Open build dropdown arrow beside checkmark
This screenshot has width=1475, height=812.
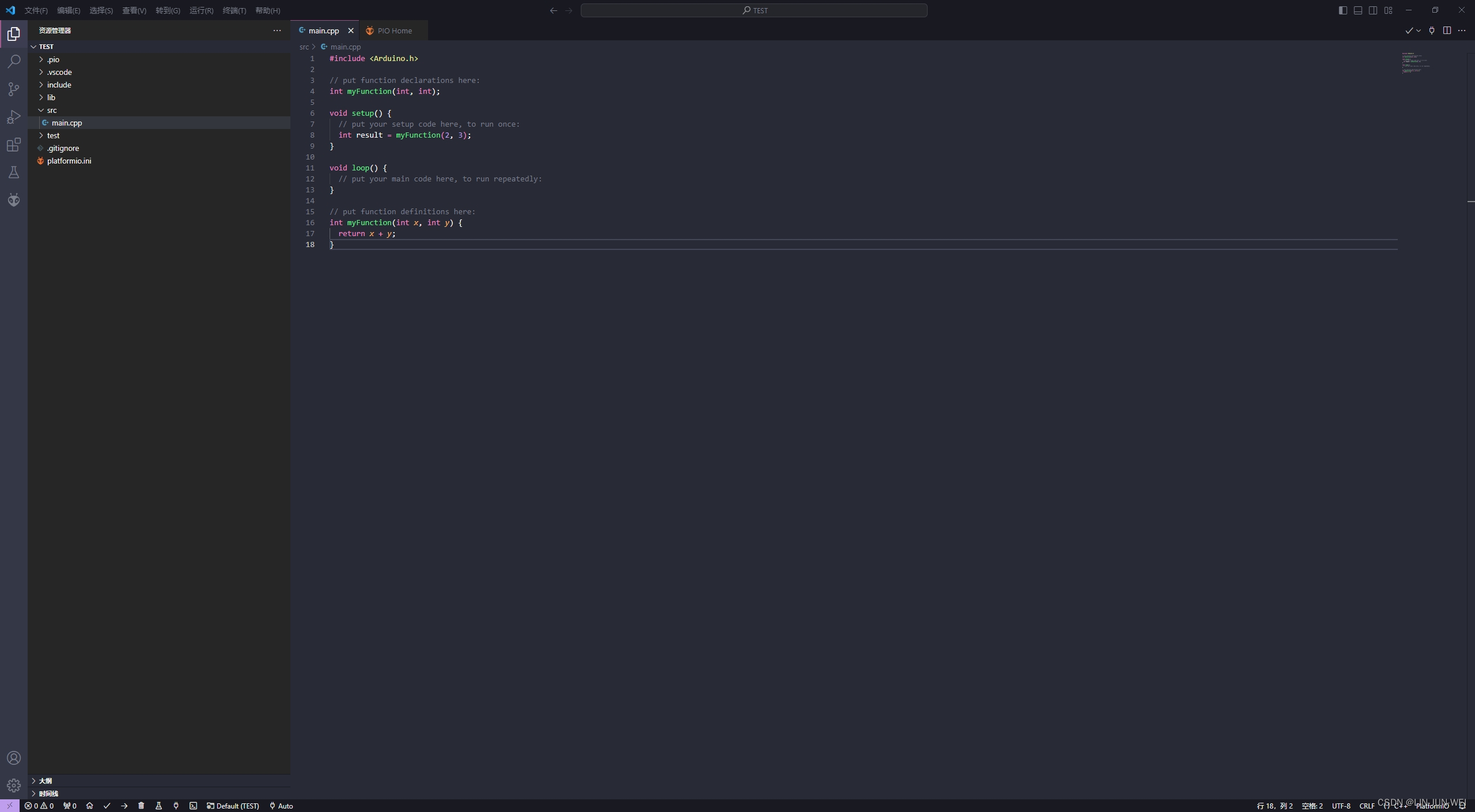click(1419, 31)
